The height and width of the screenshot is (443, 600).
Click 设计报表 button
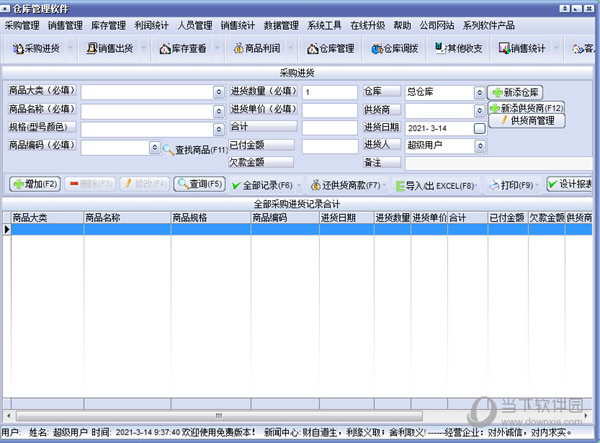(x=569, y=184)
